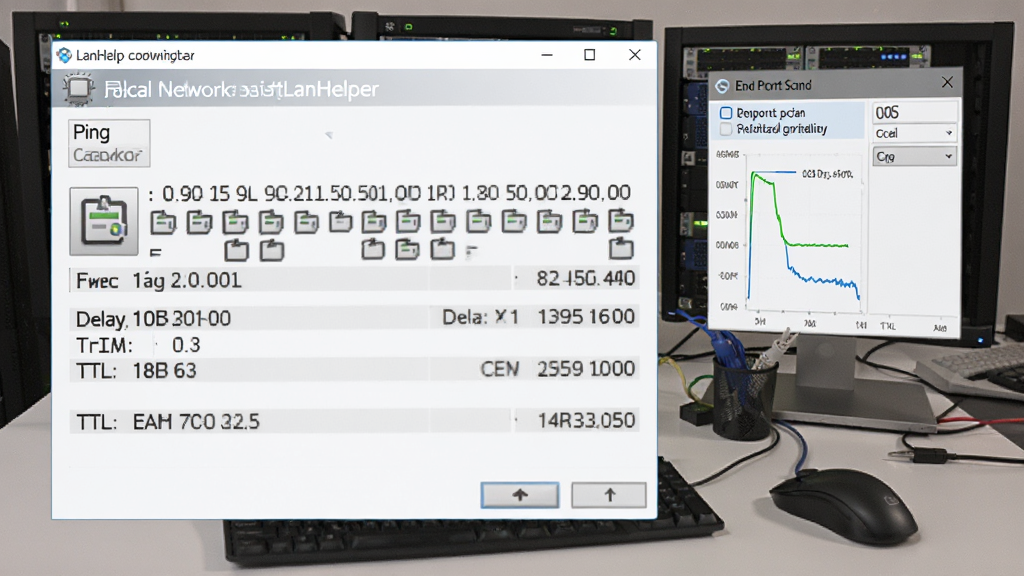This screenshot has height=576, width=1024.
Task: Click the last folder icon in the upper icon row
Action: [620, 221]
